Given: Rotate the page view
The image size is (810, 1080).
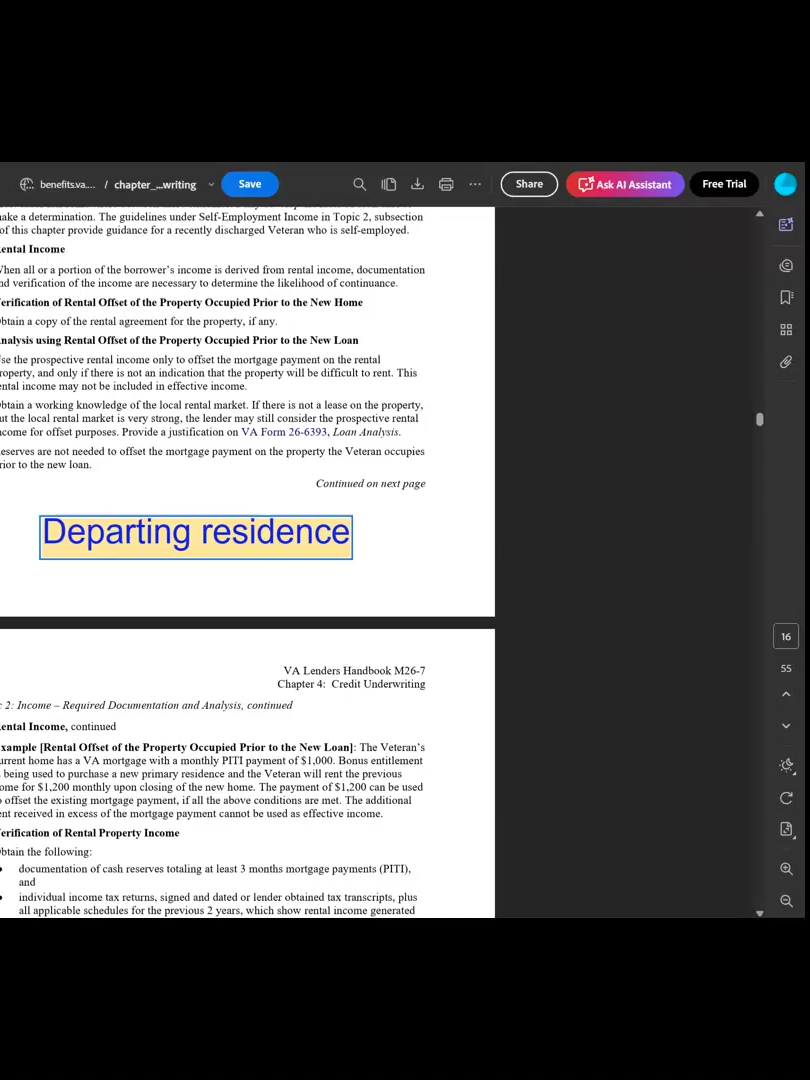Looking at the screenshot, I should coord(786,798).
